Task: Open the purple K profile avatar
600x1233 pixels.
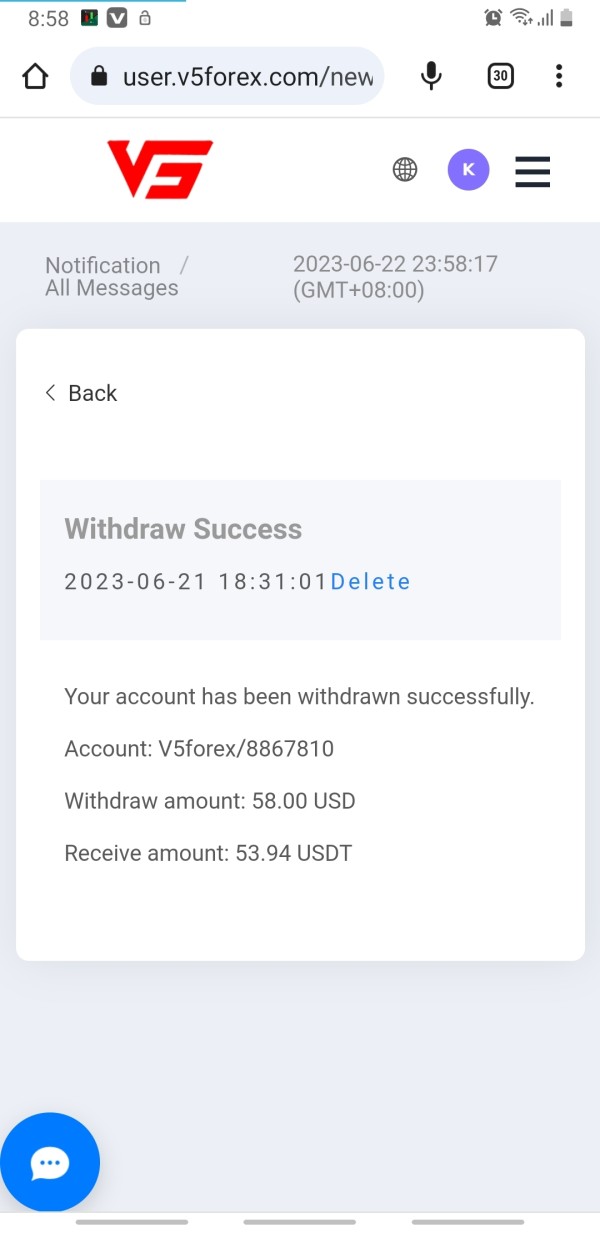Action: pos(468,170)
